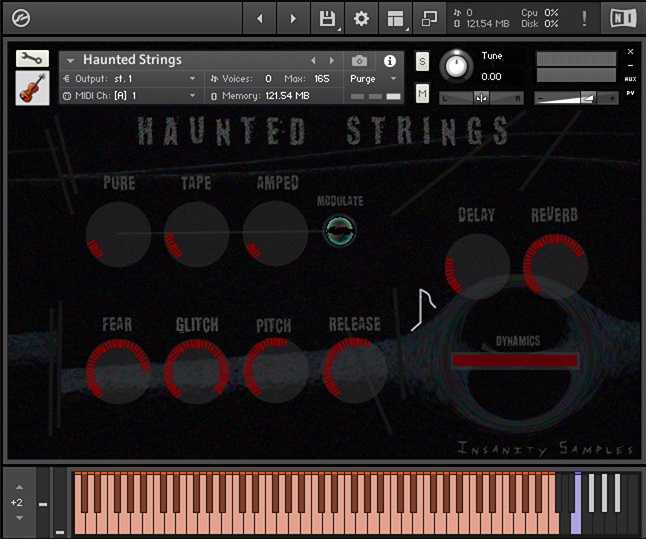Select next preset with header right arrow

pos(331,61)
